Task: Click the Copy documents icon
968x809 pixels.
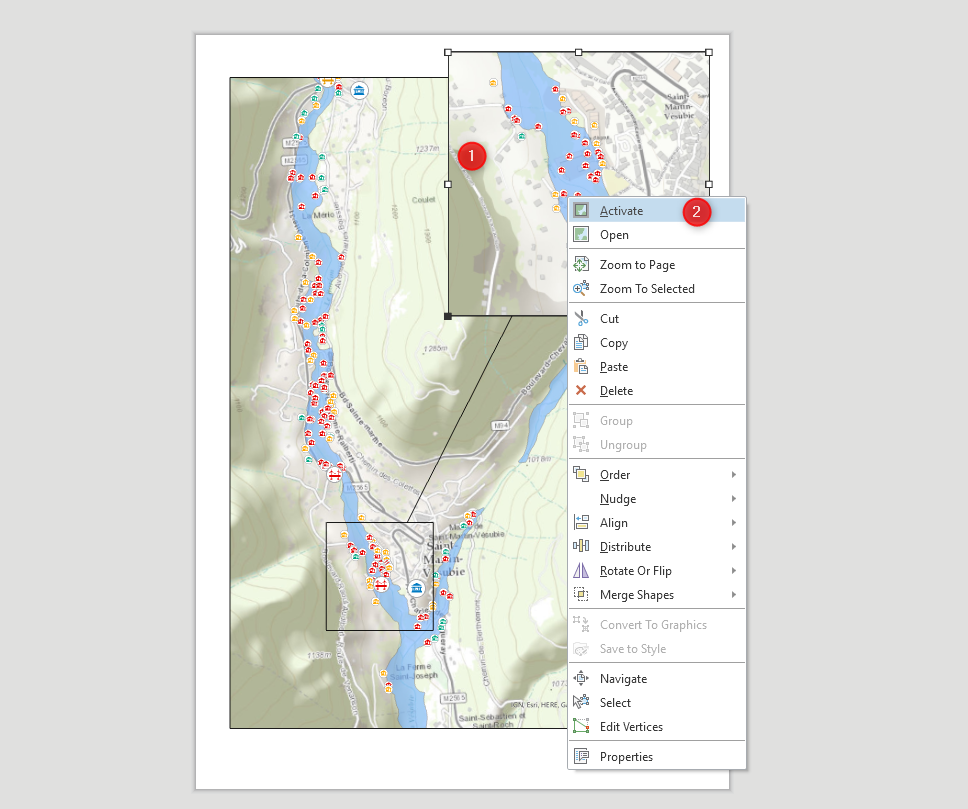Action: [x=581, y=342]
